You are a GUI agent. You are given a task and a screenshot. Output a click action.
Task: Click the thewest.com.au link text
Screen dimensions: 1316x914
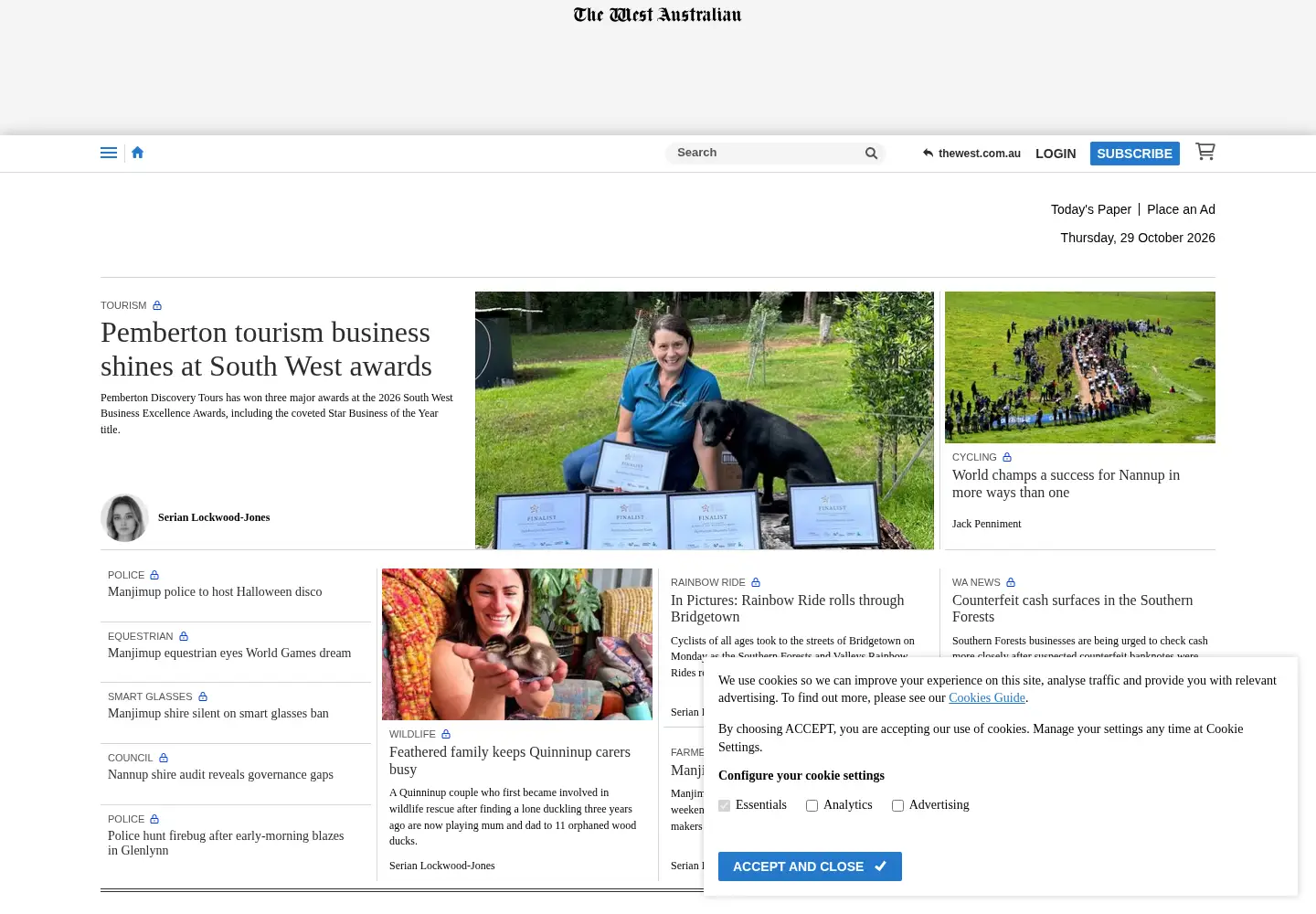[980, 154]
